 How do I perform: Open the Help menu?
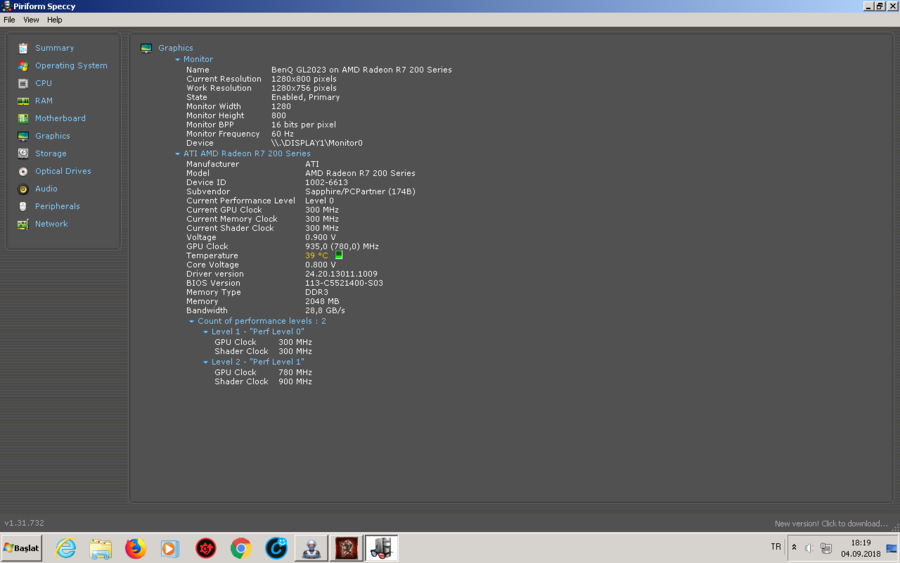pos(55,20)
